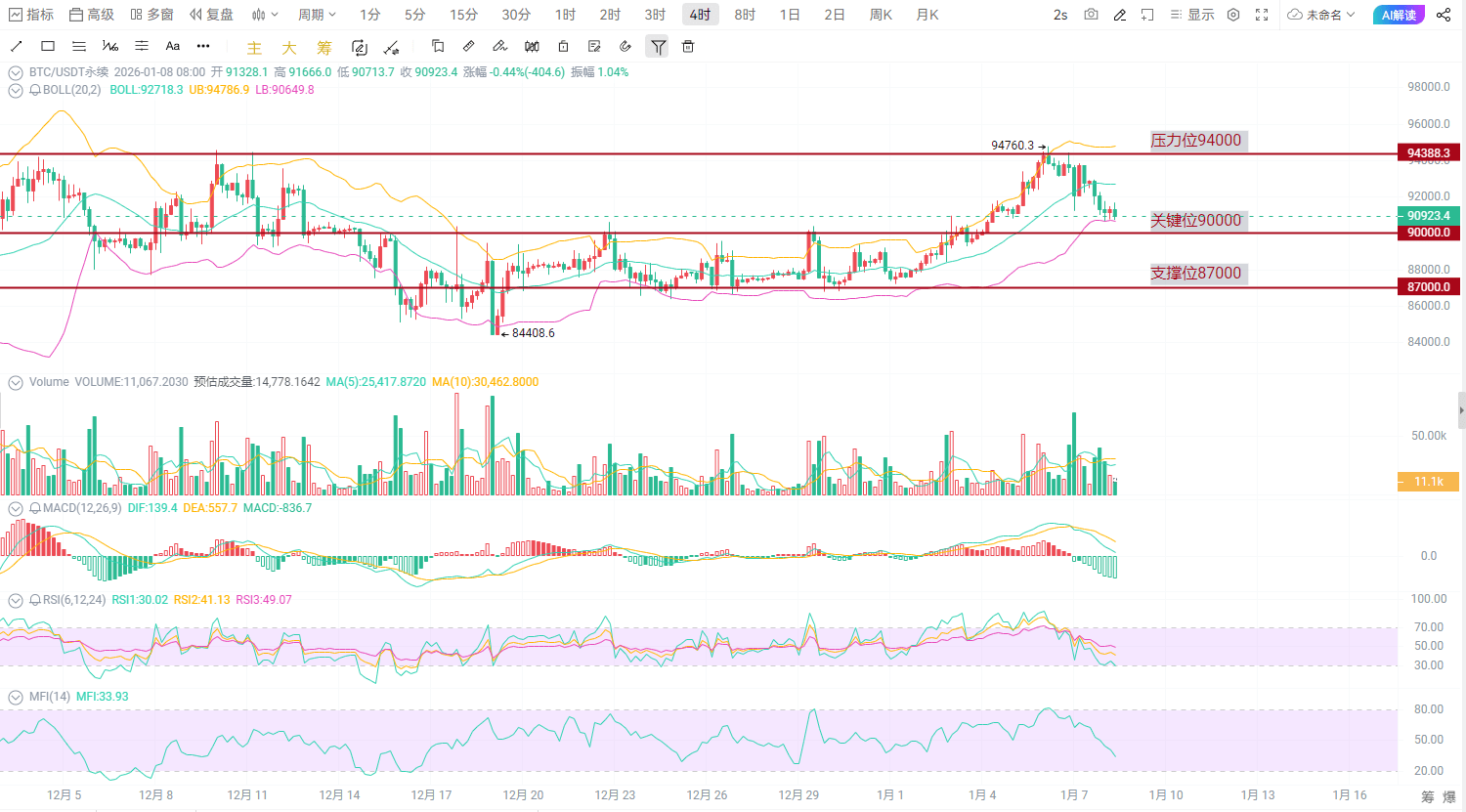Image resolution: width=1466 pixels, height=812 pixels.
Task: Select the ruler measurement tool
Action: pyautogui.click(x=469, y=46)
